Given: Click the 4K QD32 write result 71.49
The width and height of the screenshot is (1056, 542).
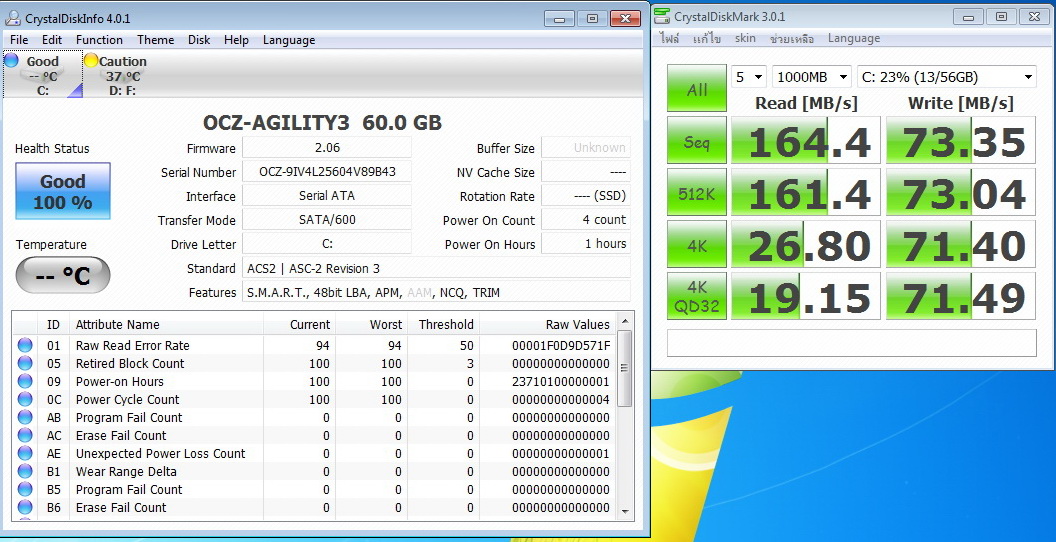Looking at the screenshot, I should coord(960,296).
